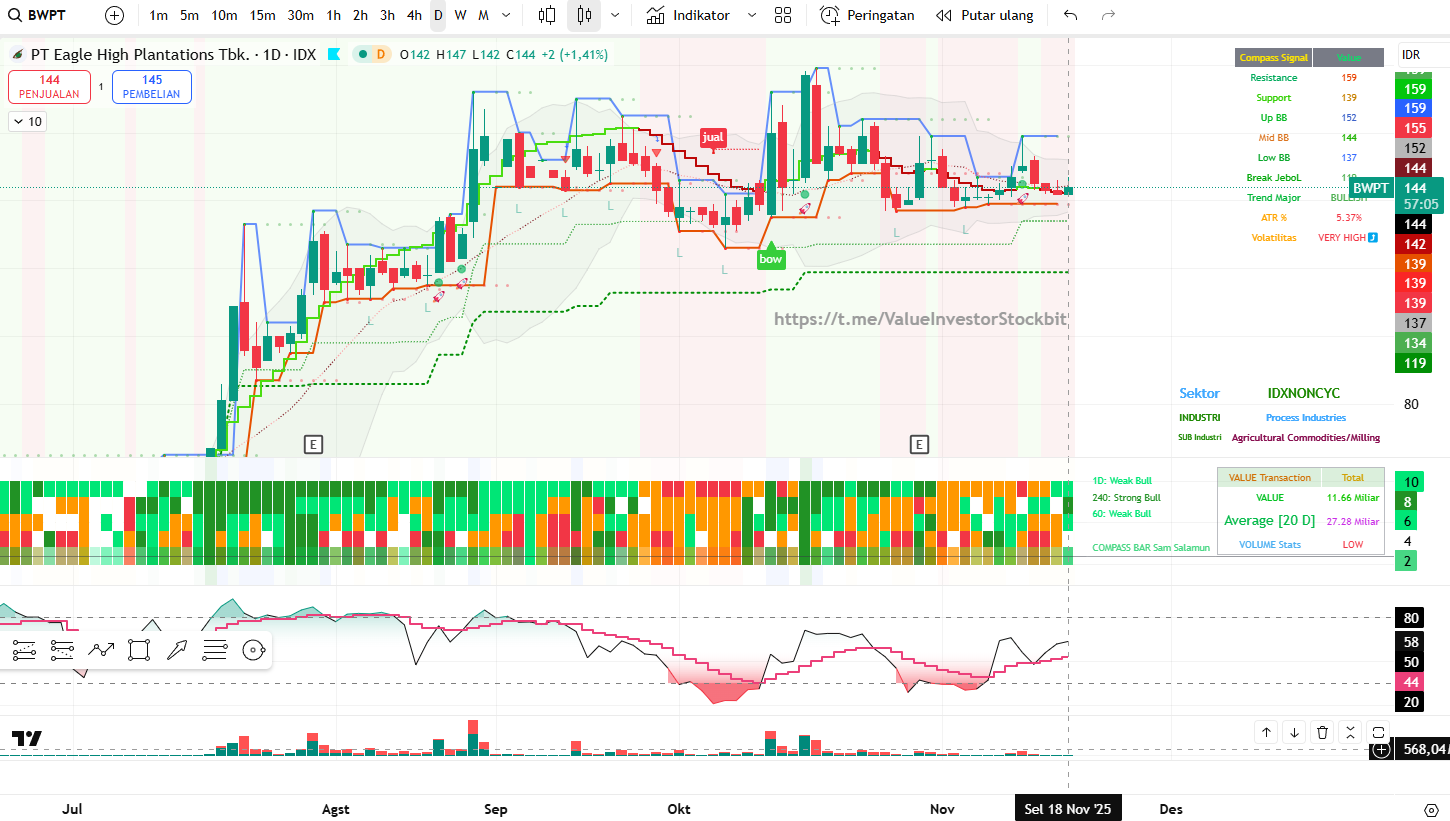Image resolution: width=1450 pixels, height=821 pixels.
Task: Switch to the 1h timeframe
Action: pyautogui.click(x=334, y=15)
